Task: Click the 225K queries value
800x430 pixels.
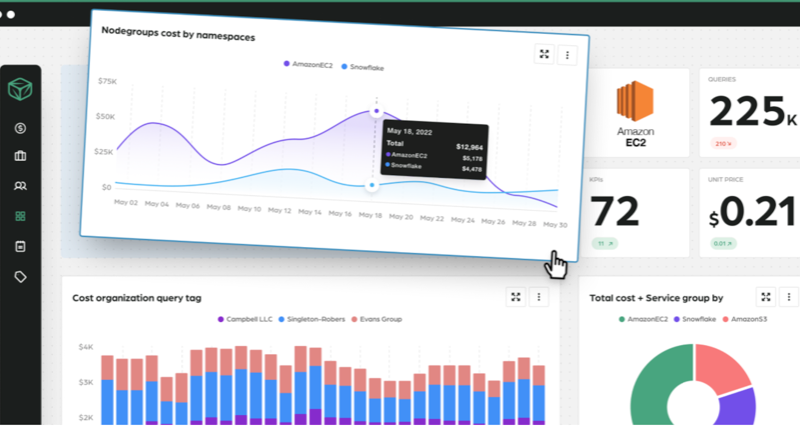Action: [753, 111]
